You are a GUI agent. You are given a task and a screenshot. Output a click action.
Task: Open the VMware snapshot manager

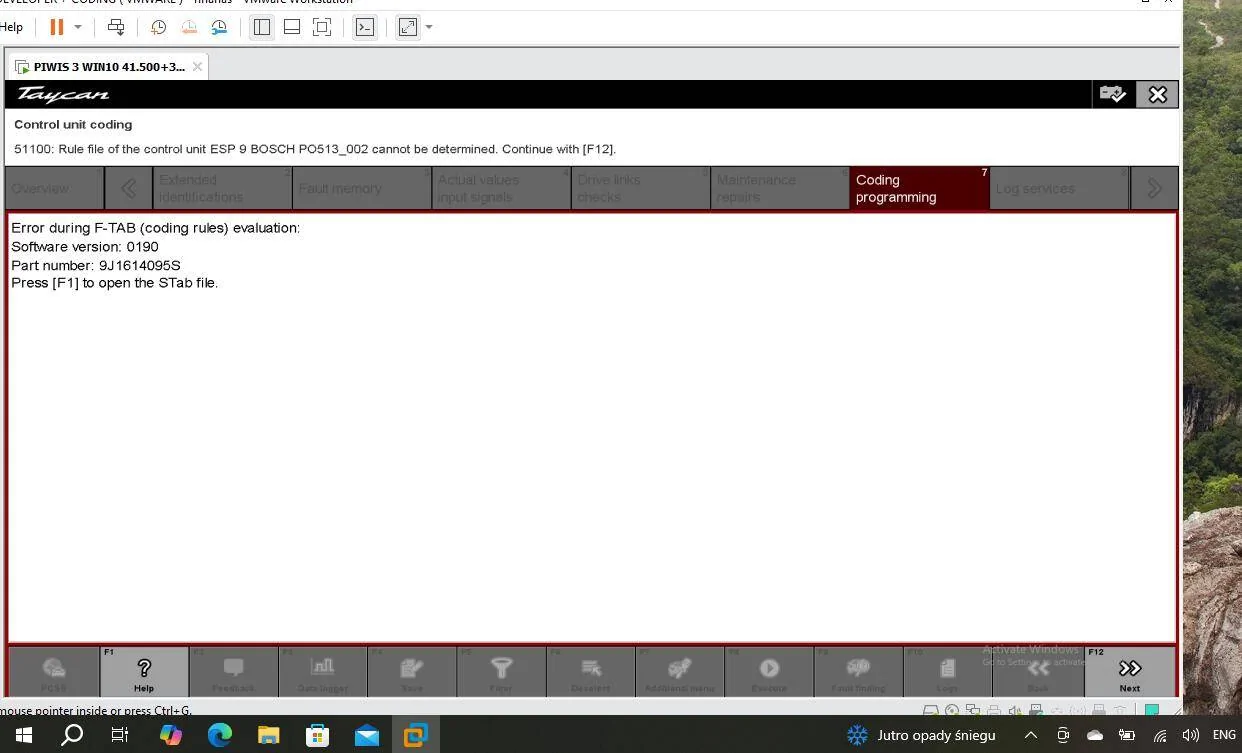(x=219, y=27)
